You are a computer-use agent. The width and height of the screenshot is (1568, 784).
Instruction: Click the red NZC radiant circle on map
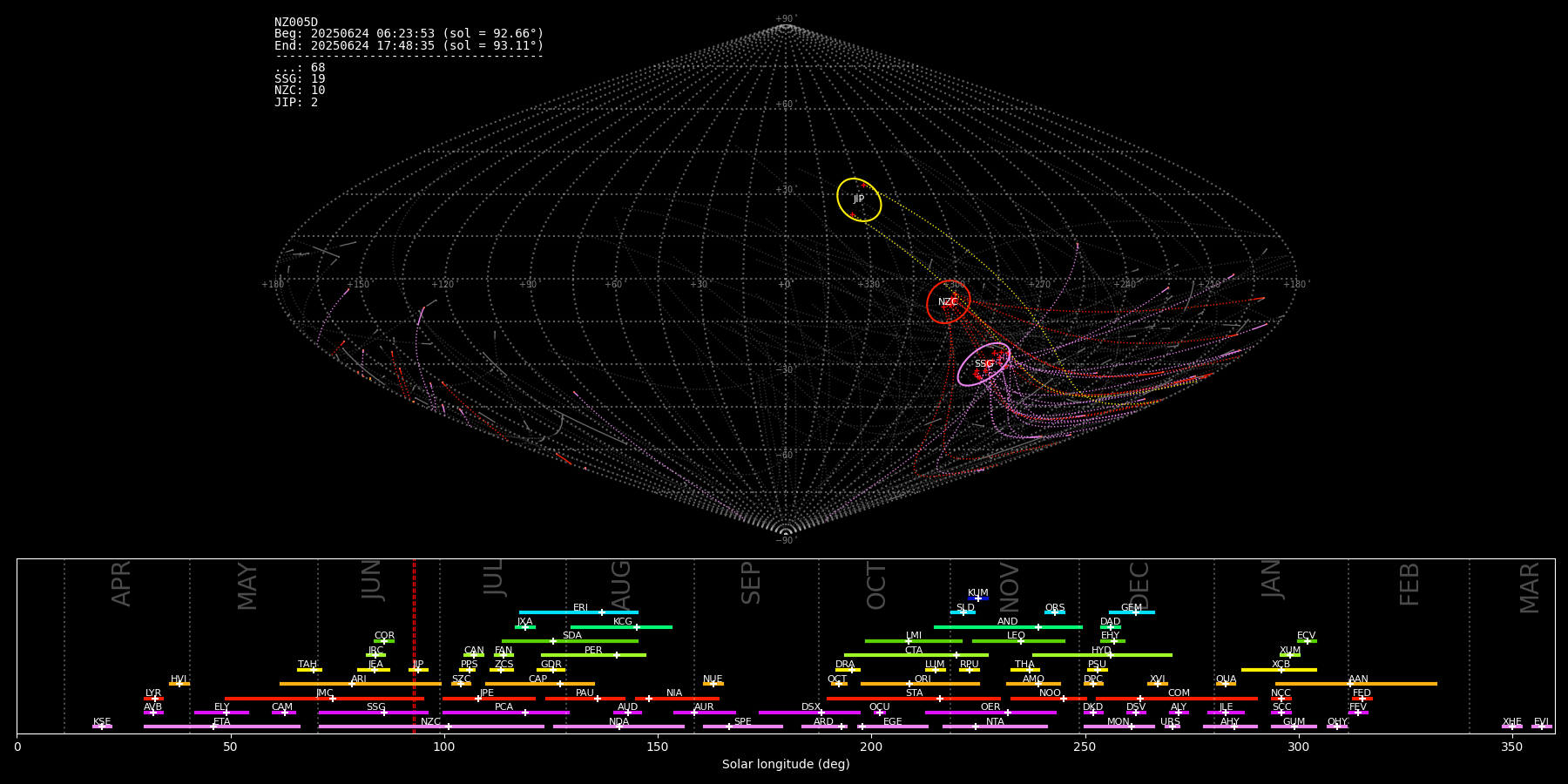pyautogui.click(x=949, y=302)
